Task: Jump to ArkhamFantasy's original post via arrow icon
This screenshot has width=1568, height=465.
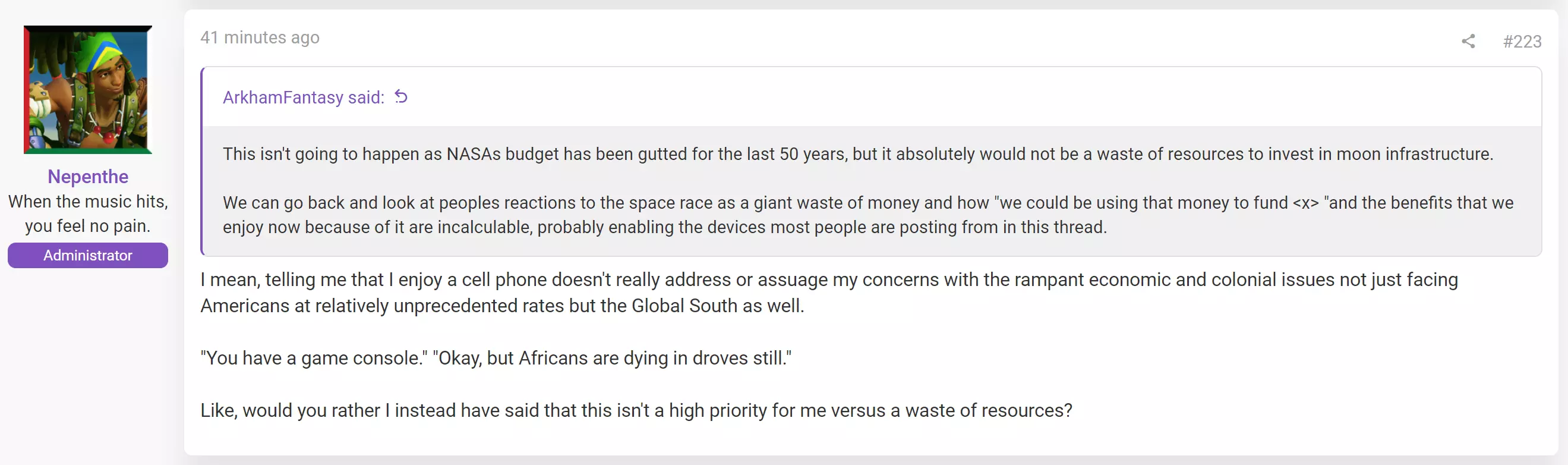Action: [401, 96]
